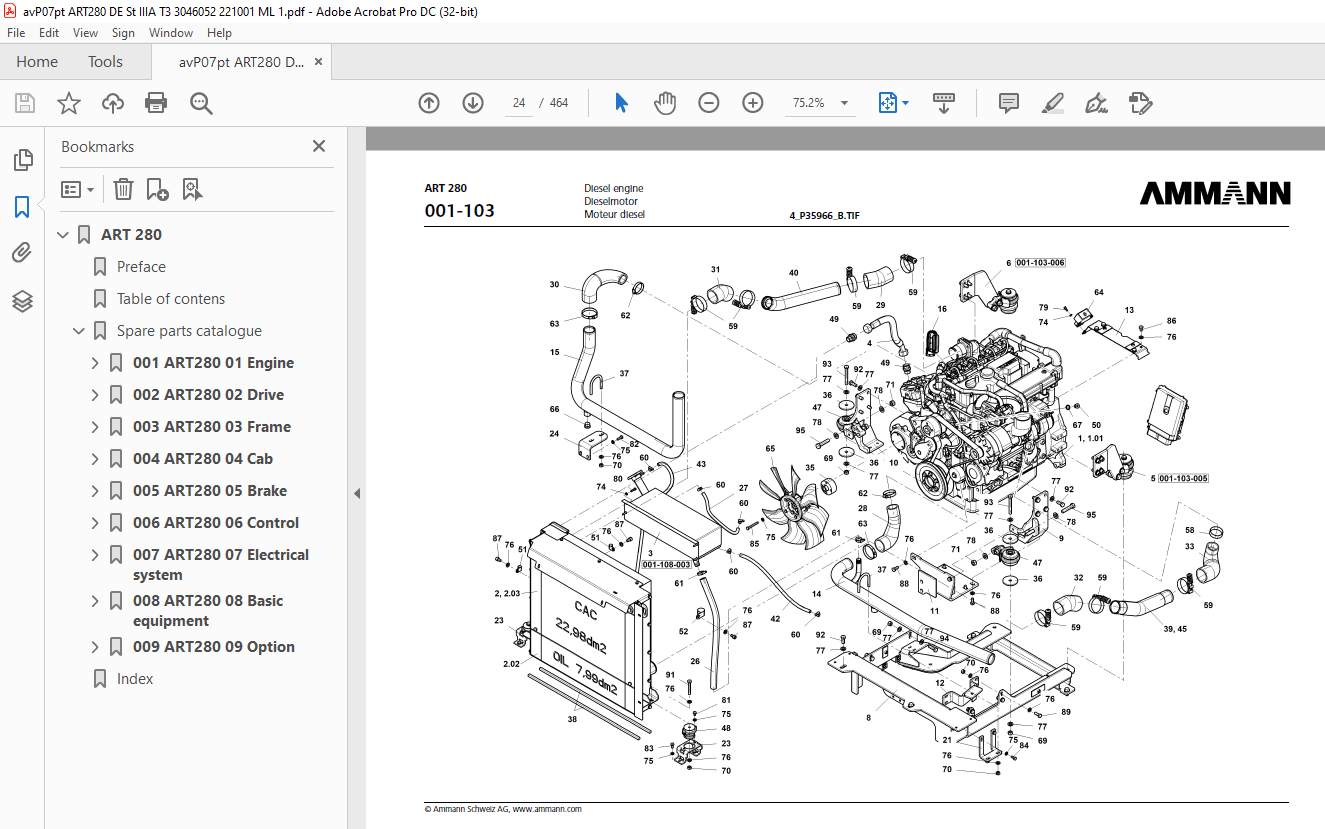Click the upload to cloud icon
Screen dimensions: 1325x829
113,103
